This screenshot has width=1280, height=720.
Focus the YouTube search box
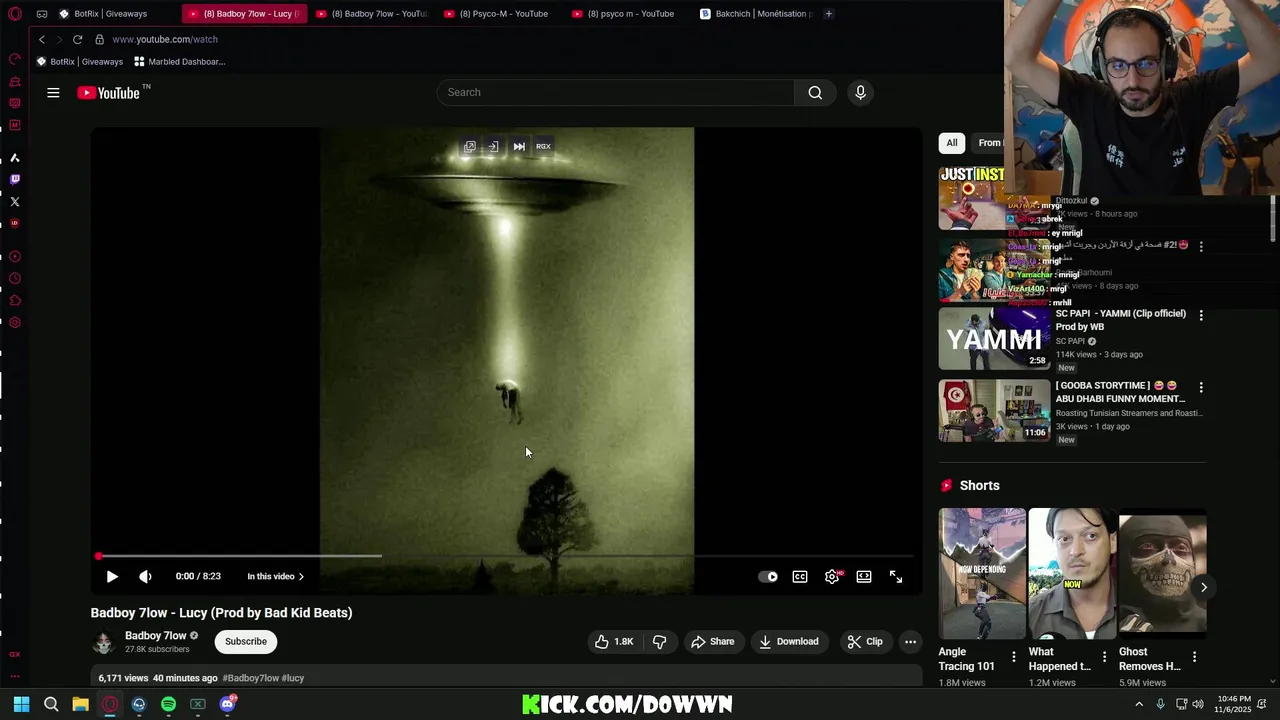tap(615, 92)
